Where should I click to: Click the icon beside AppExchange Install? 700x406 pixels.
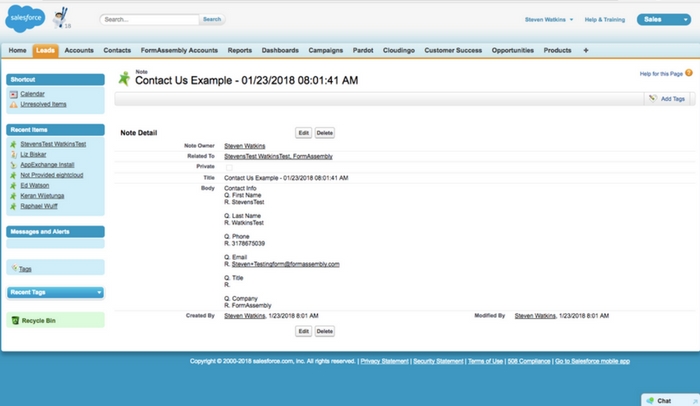tap(13, 165)
